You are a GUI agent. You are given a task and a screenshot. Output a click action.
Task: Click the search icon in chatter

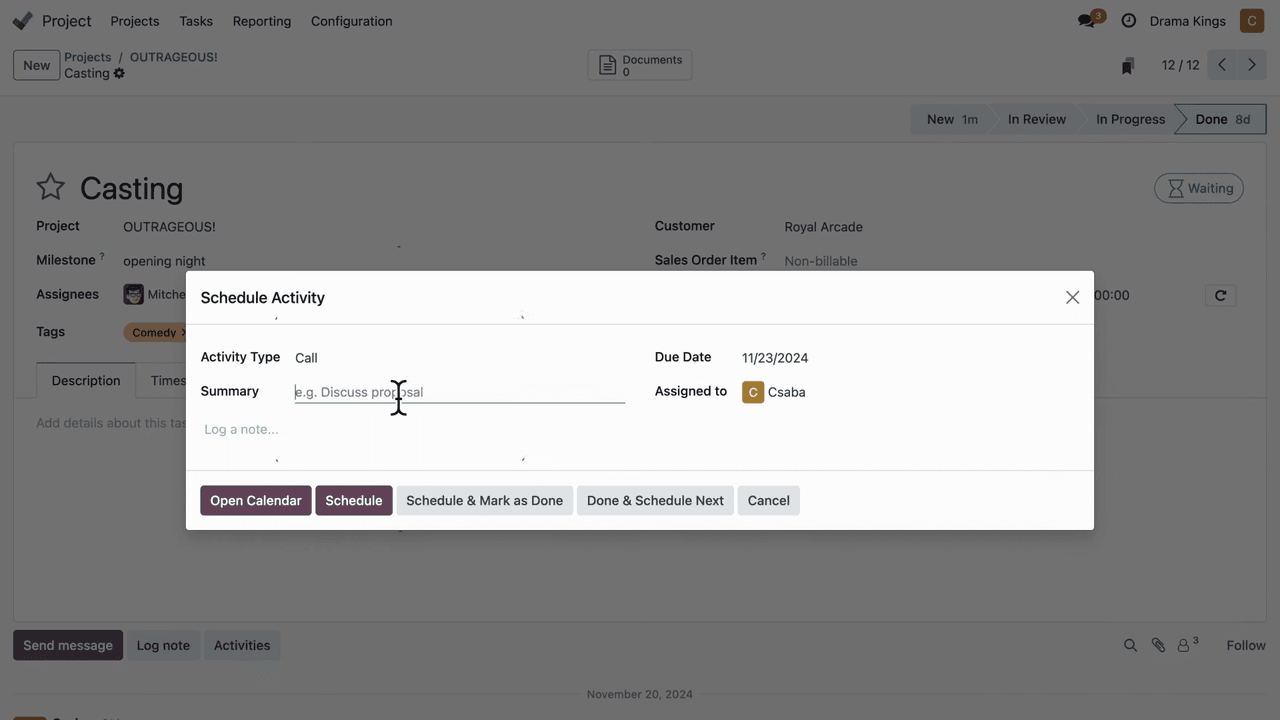[1130, 646]
